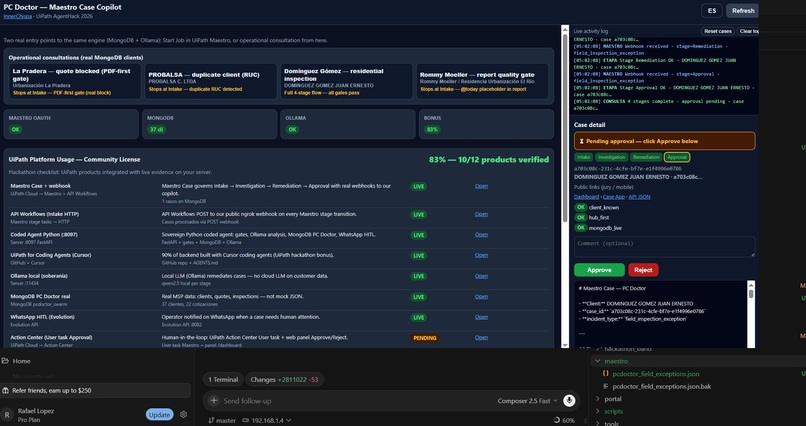
Task: Click 'Refer friends, earn up to $250' banner
Action: tap(96, 391)
